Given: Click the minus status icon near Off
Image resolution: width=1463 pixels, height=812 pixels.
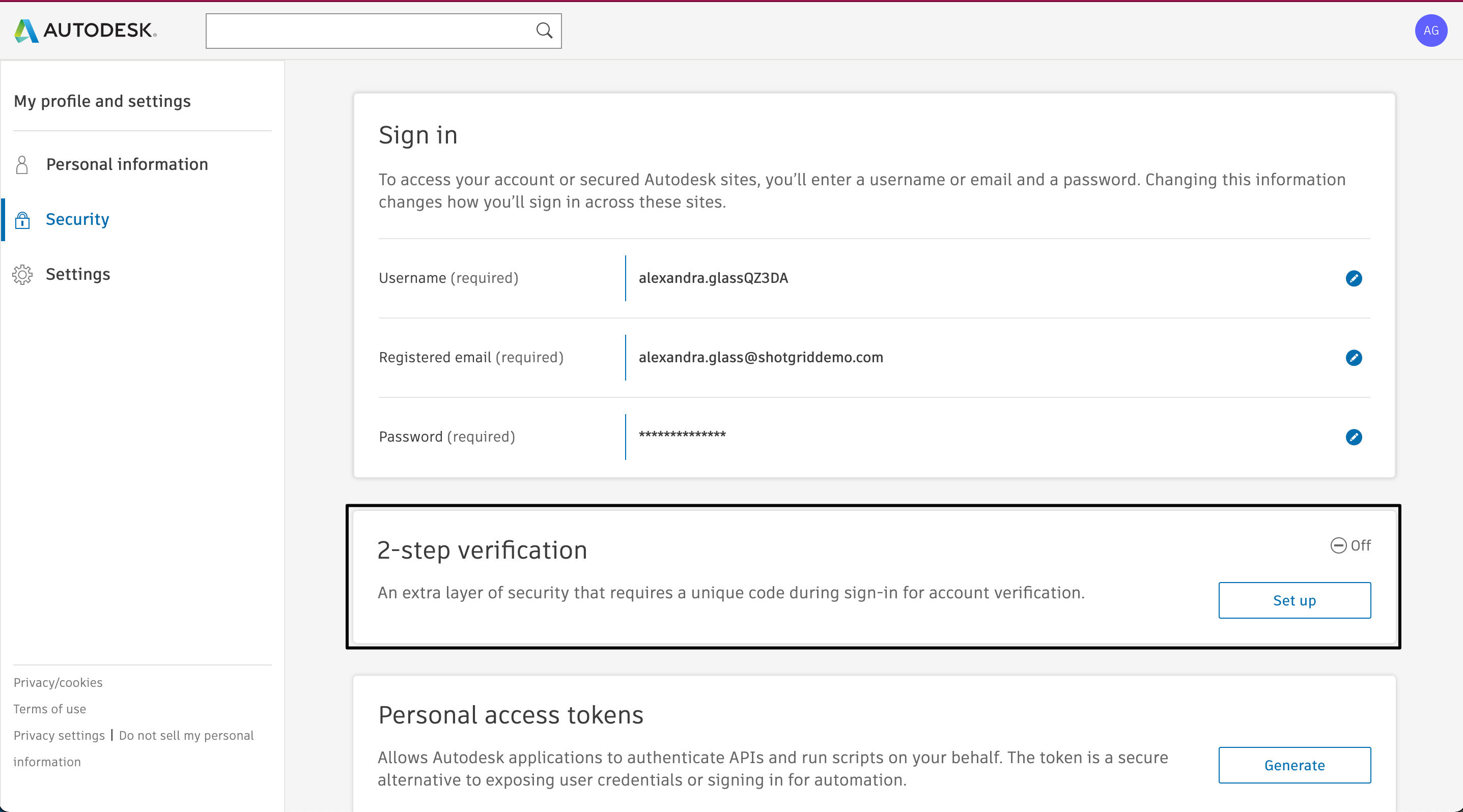Looking at the screenshot, I should click(x=1339, y=545).
